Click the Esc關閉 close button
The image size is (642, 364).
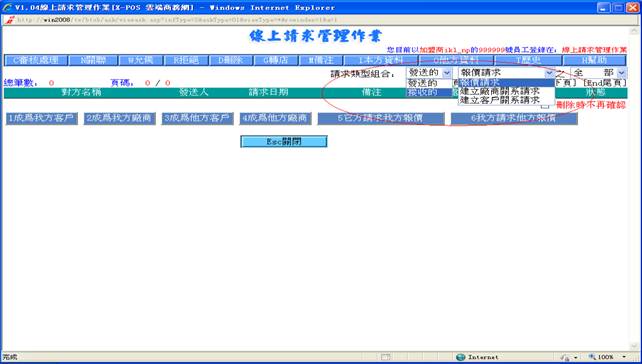pyautogui.click(x=284, y=142)
